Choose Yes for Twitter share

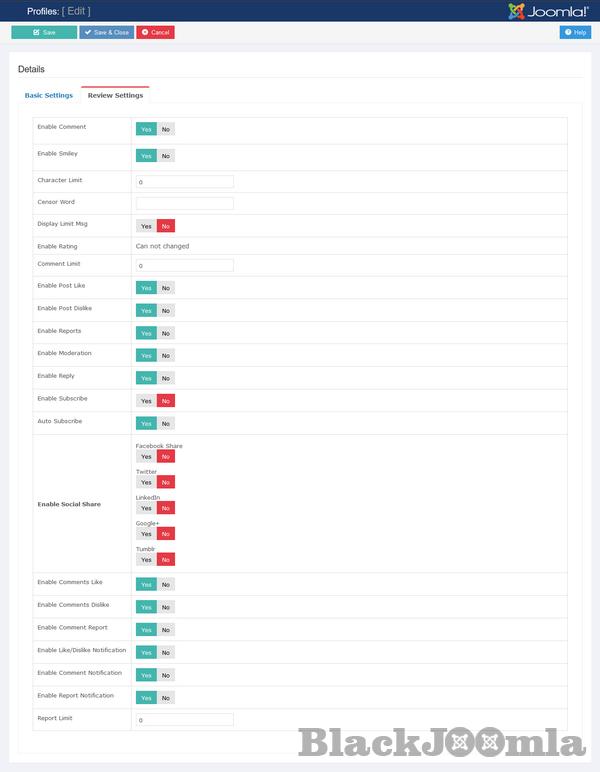[146, 482]
